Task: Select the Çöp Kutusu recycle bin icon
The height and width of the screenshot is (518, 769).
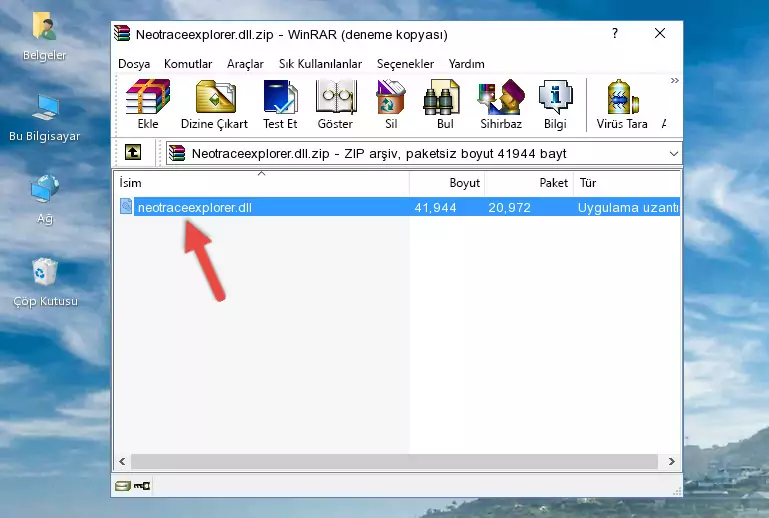Action: [45, 283]
